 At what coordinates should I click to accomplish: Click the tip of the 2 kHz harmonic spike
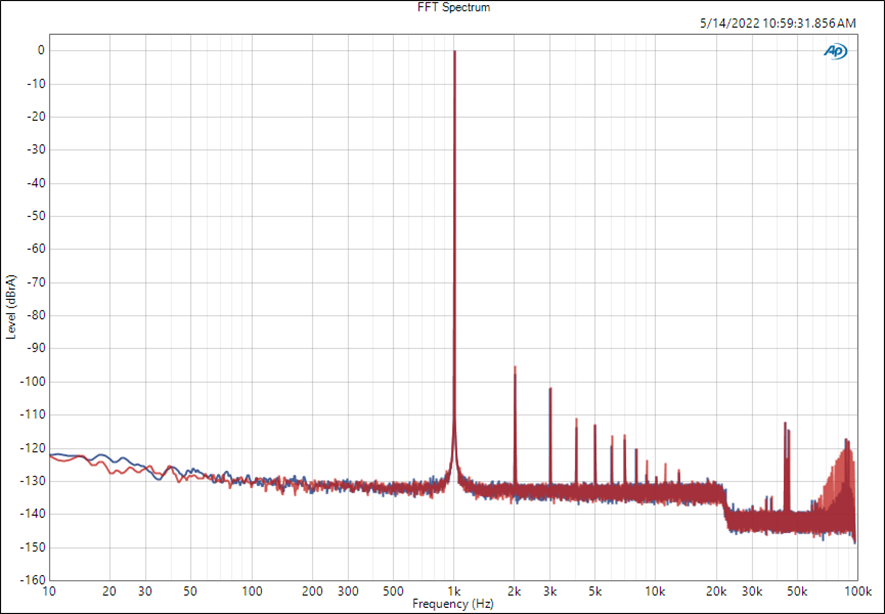point(515,367)
